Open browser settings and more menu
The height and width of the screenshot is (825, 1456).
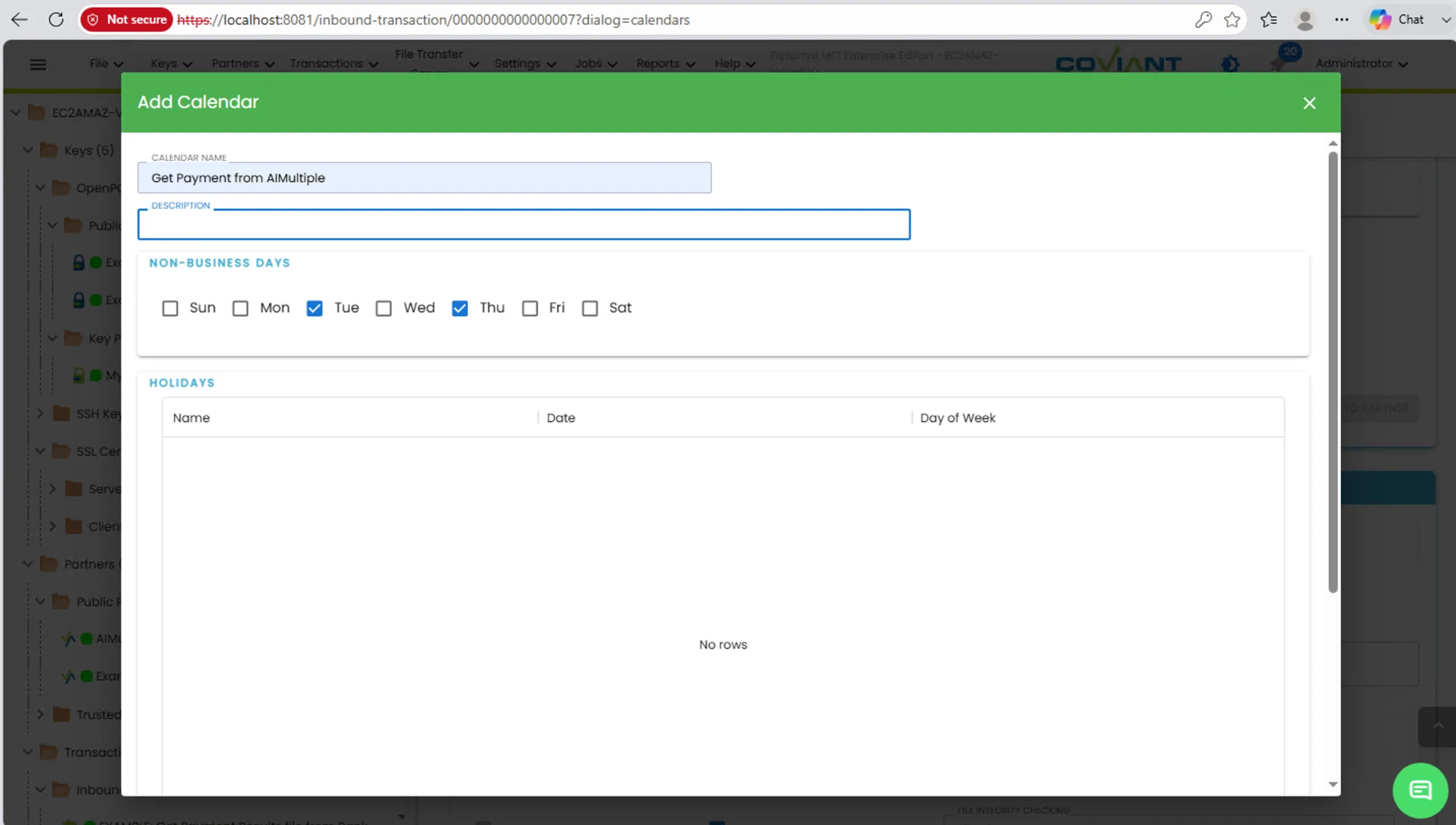pyautogui.click(x=1342, y=20)
